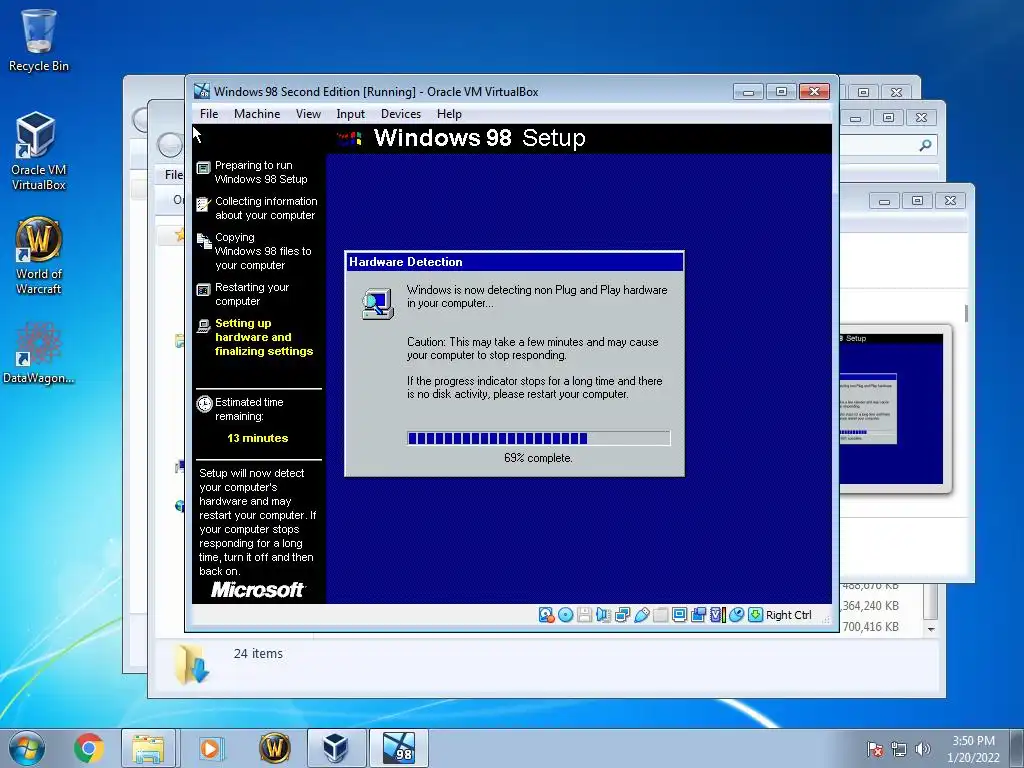
Task: Click the Action Center flag tray icon
Action: pyautogui.click(x=875, y=750)
